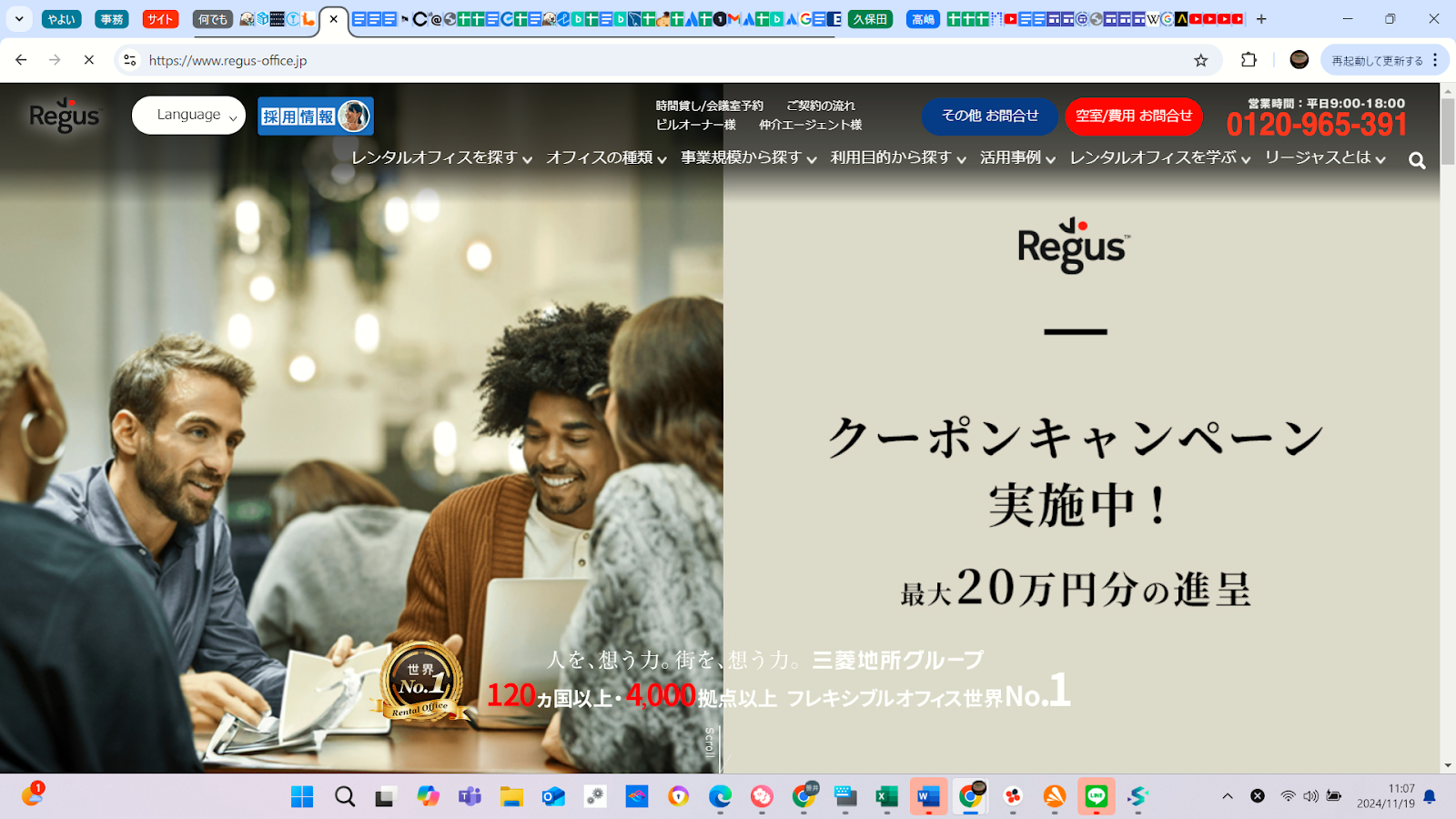Click その他 お問合せ button
1456x819 pixels.
click(x=990, y=116)
